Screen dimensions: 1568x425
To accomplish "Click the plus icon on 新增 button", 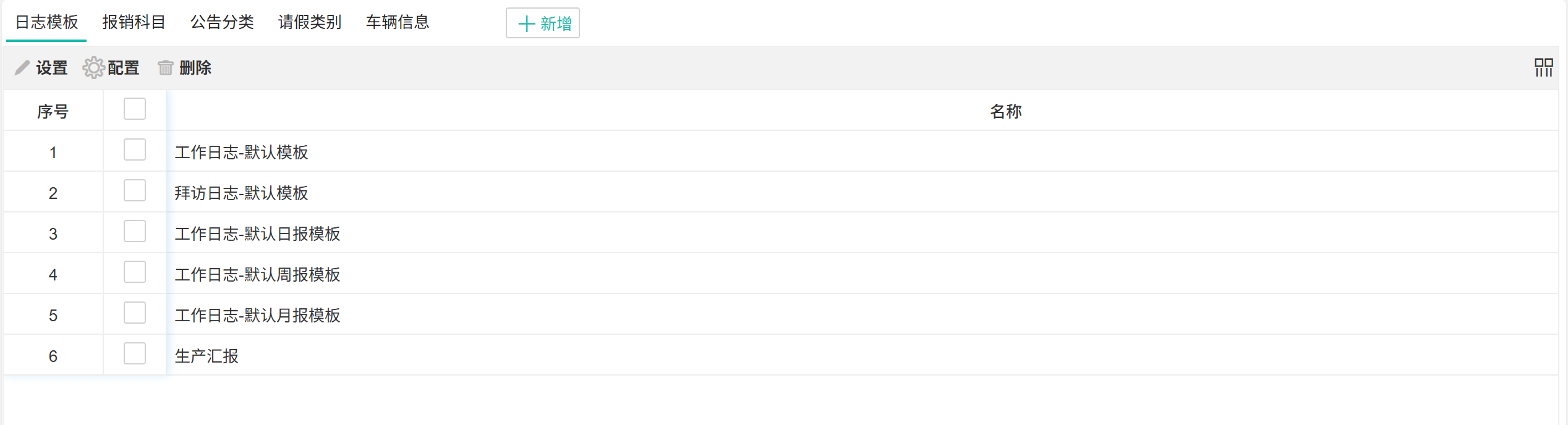I will click(x=526, y=24).
